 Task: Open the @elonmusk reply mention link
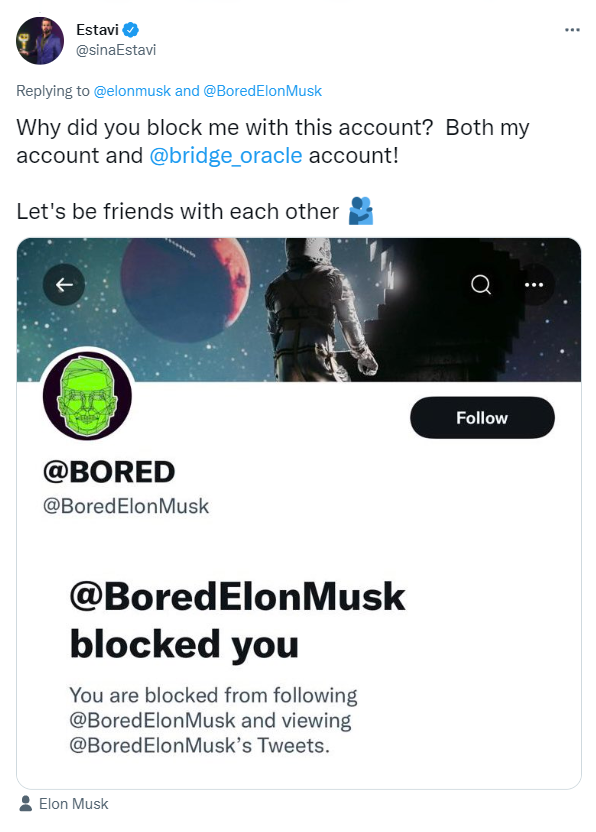point(132,91)
